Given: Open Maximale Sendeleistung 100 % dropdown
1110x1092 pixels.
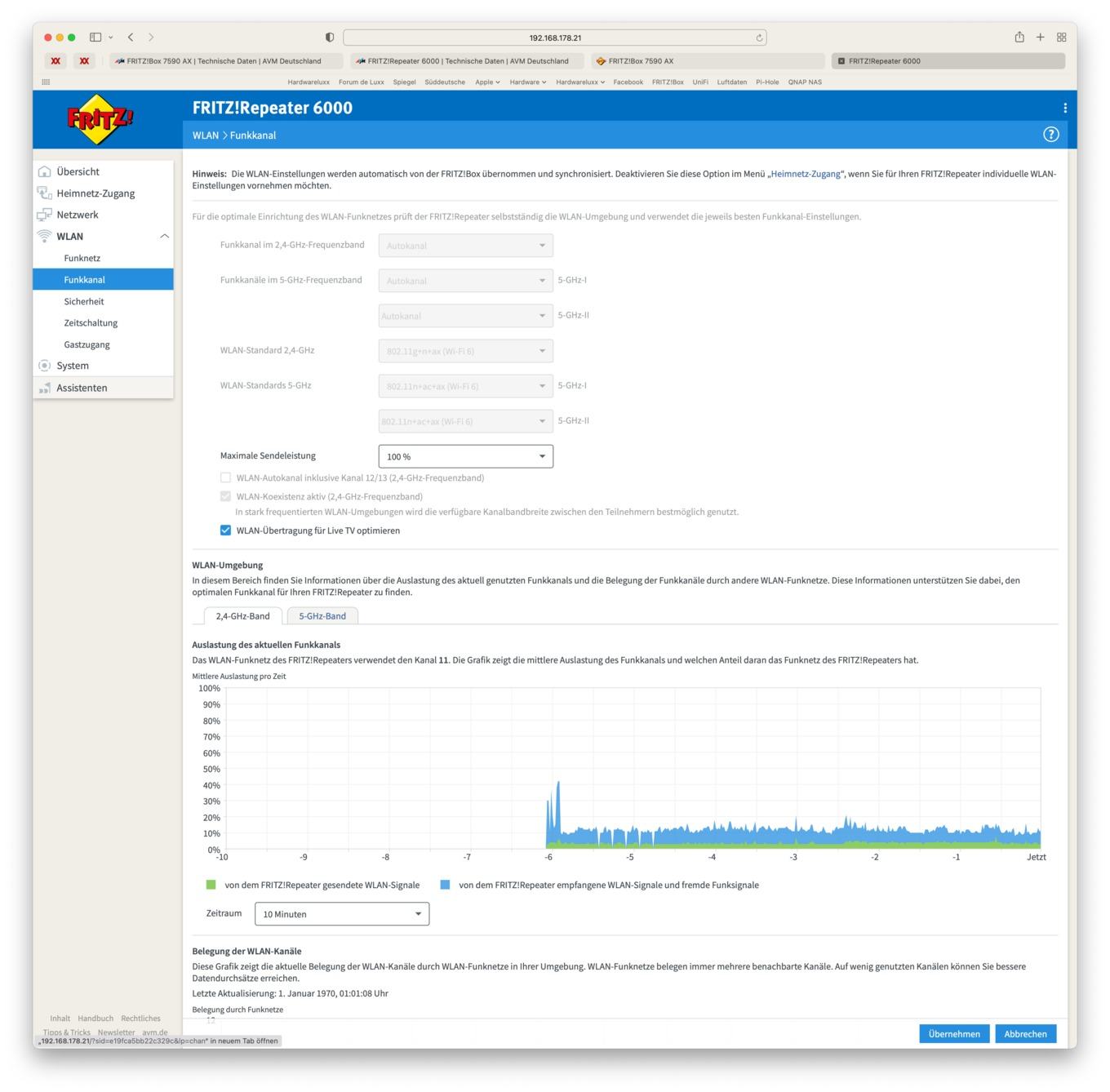Looking at the screenshot, I should (x=466, y=456).
